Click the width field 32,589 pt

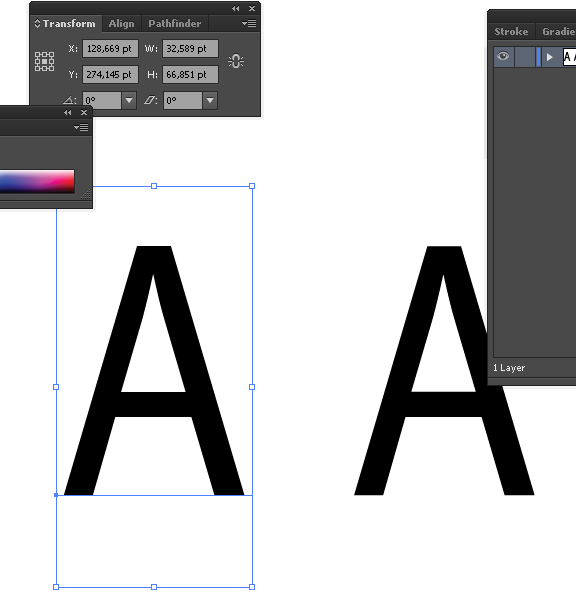click(x=190, y=49)
